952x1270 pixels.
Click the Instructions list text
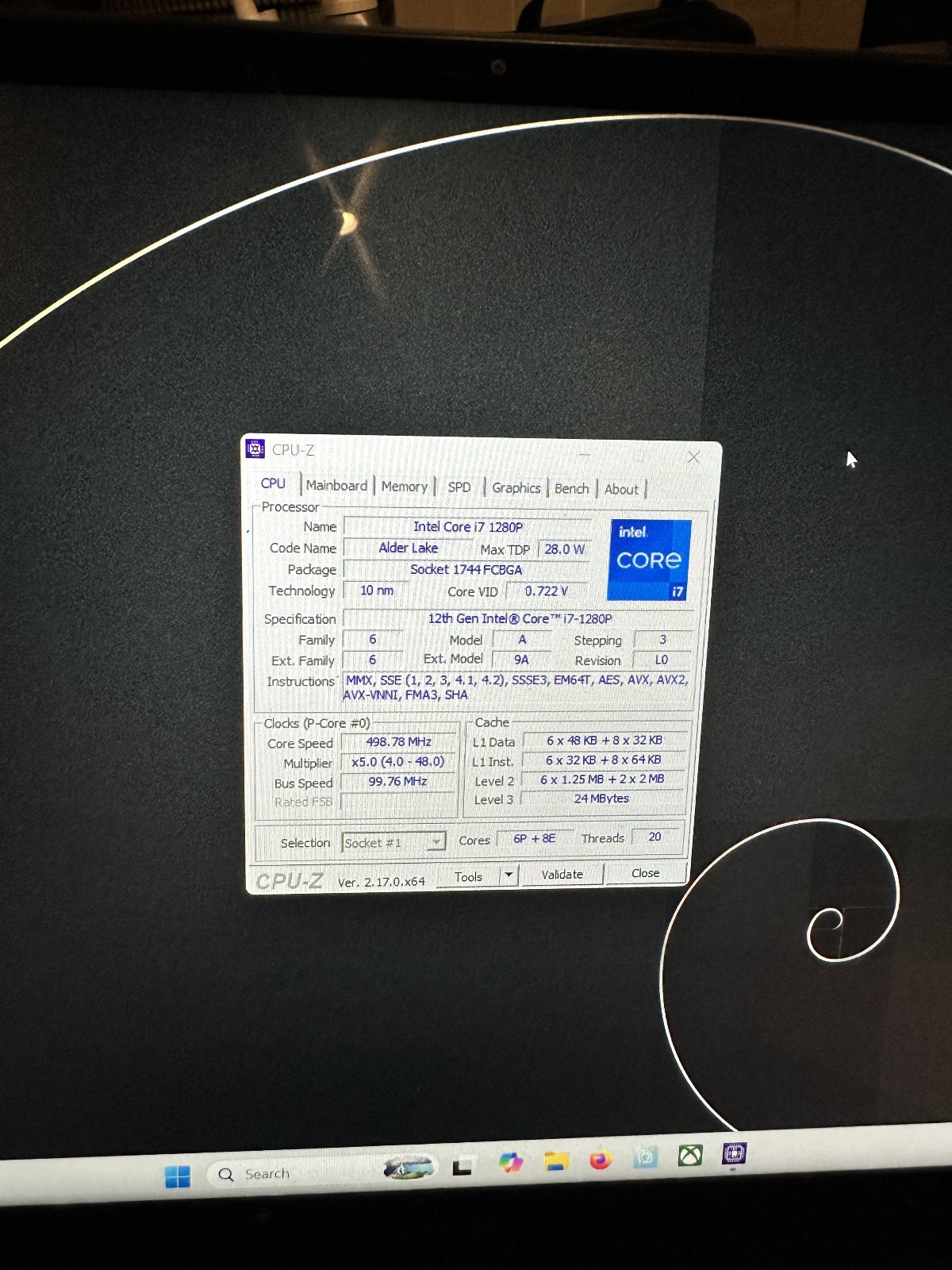click(x=517, y=687)
